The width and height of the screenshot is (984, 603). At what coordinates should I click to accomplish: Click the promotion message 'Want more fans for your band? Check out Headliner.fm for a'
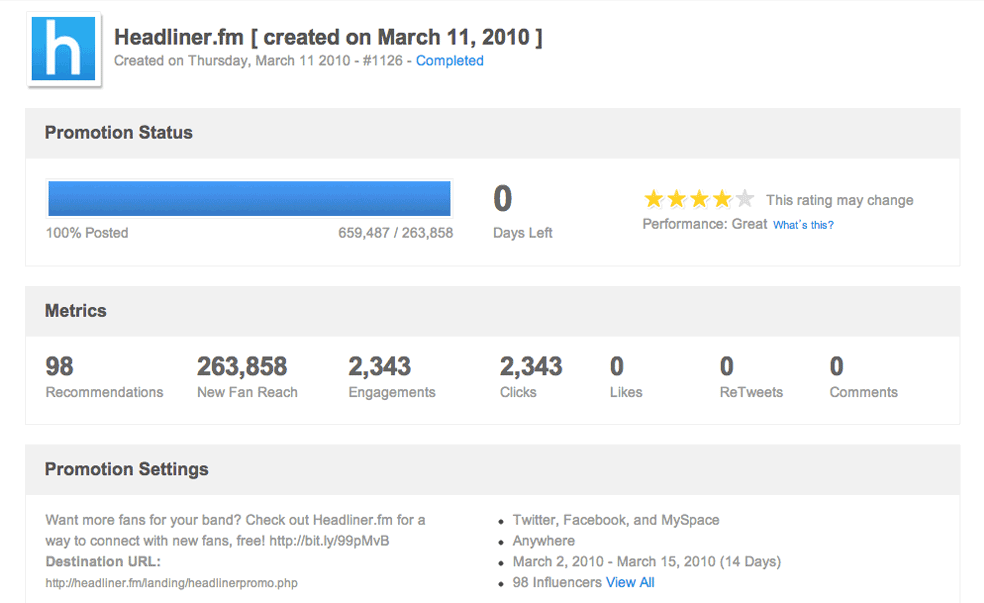coord(235,520)
